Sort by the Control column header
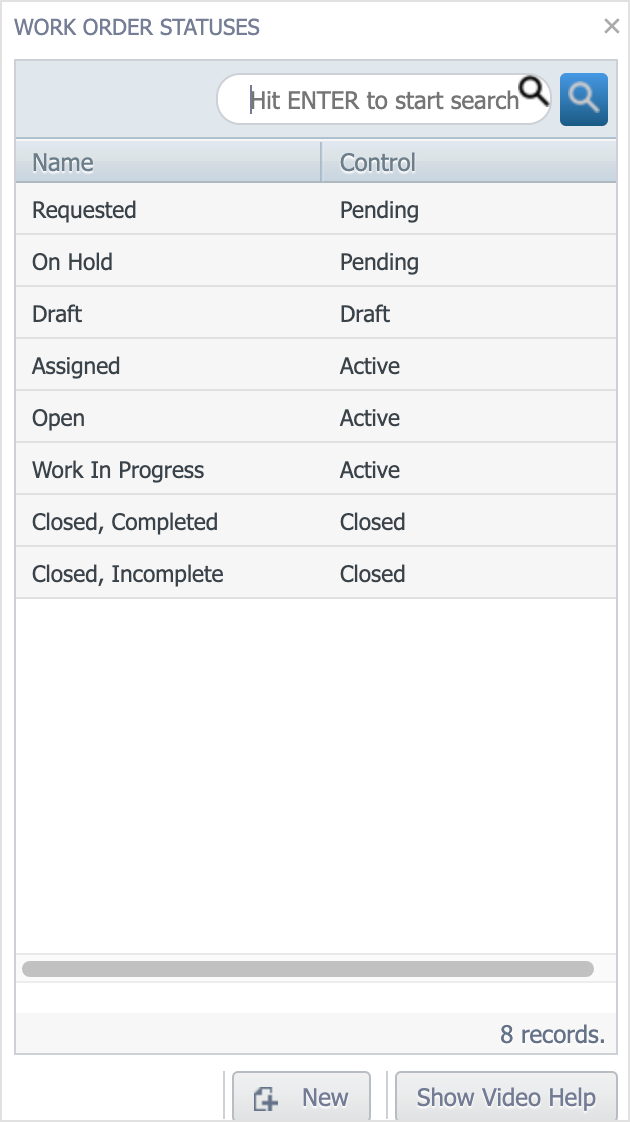 click(469, 162)
